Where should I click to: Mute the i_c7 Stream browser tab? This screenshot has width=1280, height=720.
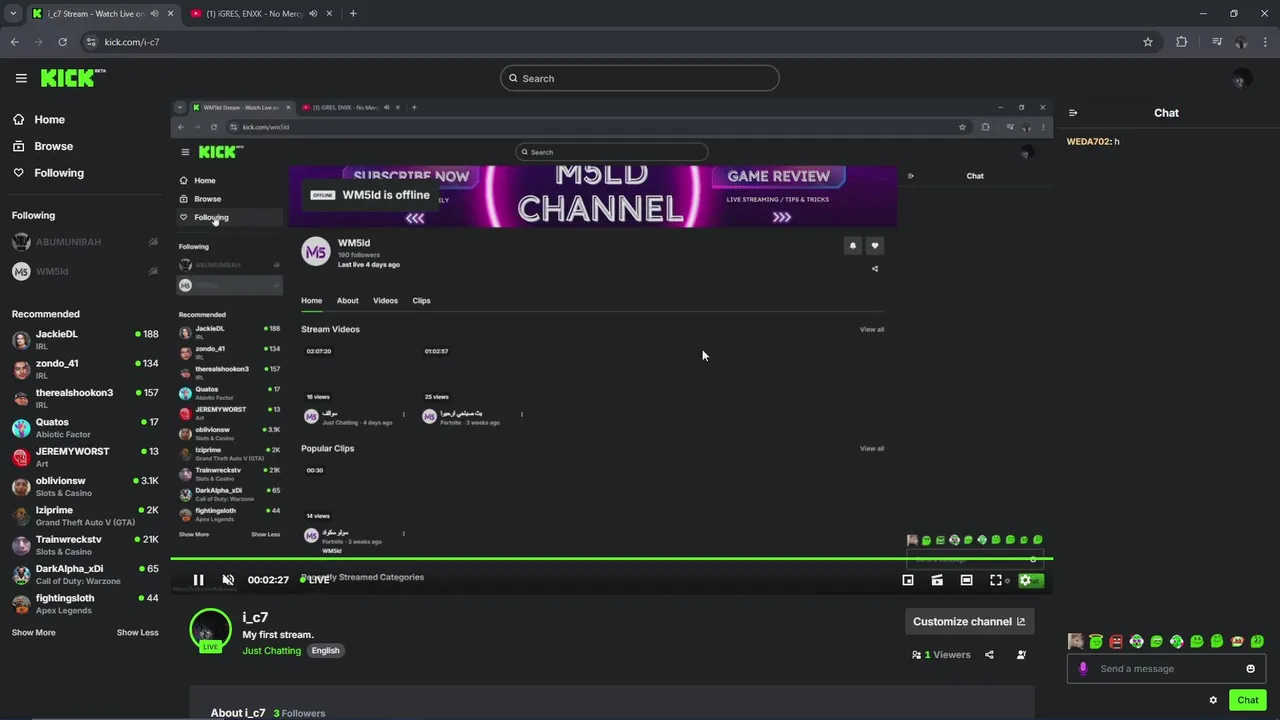click(x=154, y=14)
